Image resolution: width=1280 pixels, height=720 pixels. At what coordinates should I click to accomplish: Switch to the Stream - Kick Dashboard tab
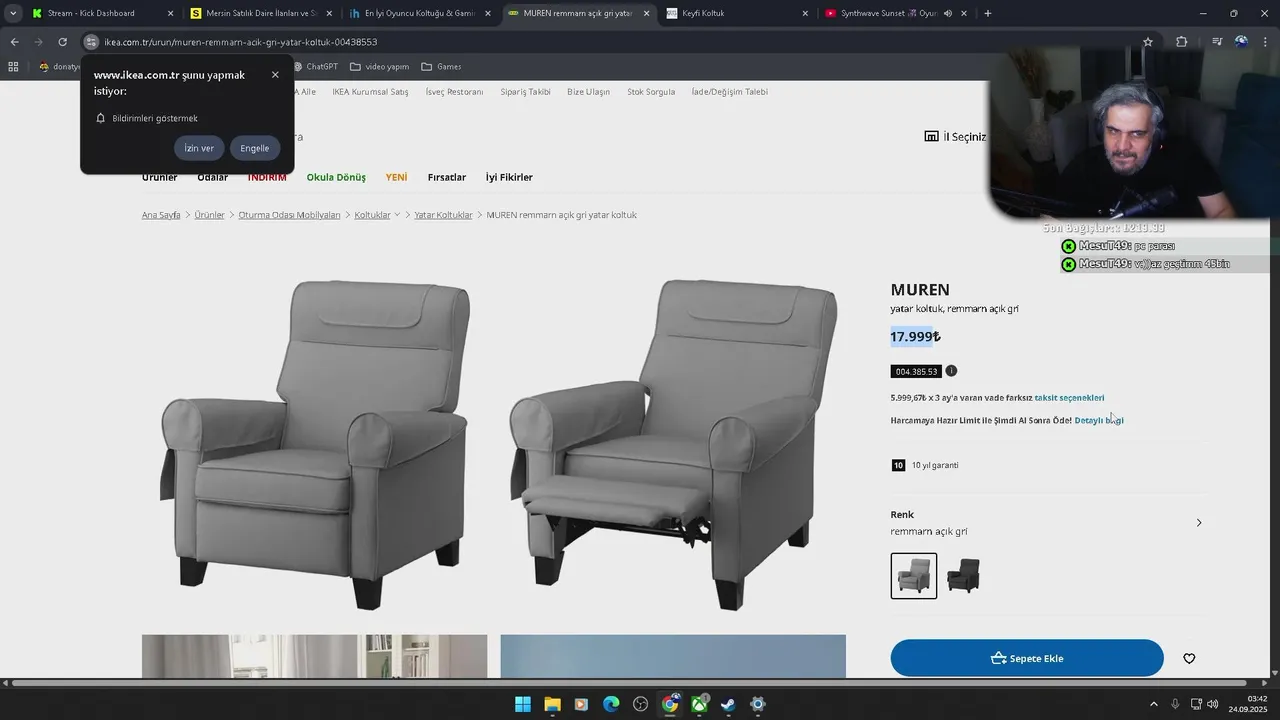pyautogui.click(x=102, y=14)
